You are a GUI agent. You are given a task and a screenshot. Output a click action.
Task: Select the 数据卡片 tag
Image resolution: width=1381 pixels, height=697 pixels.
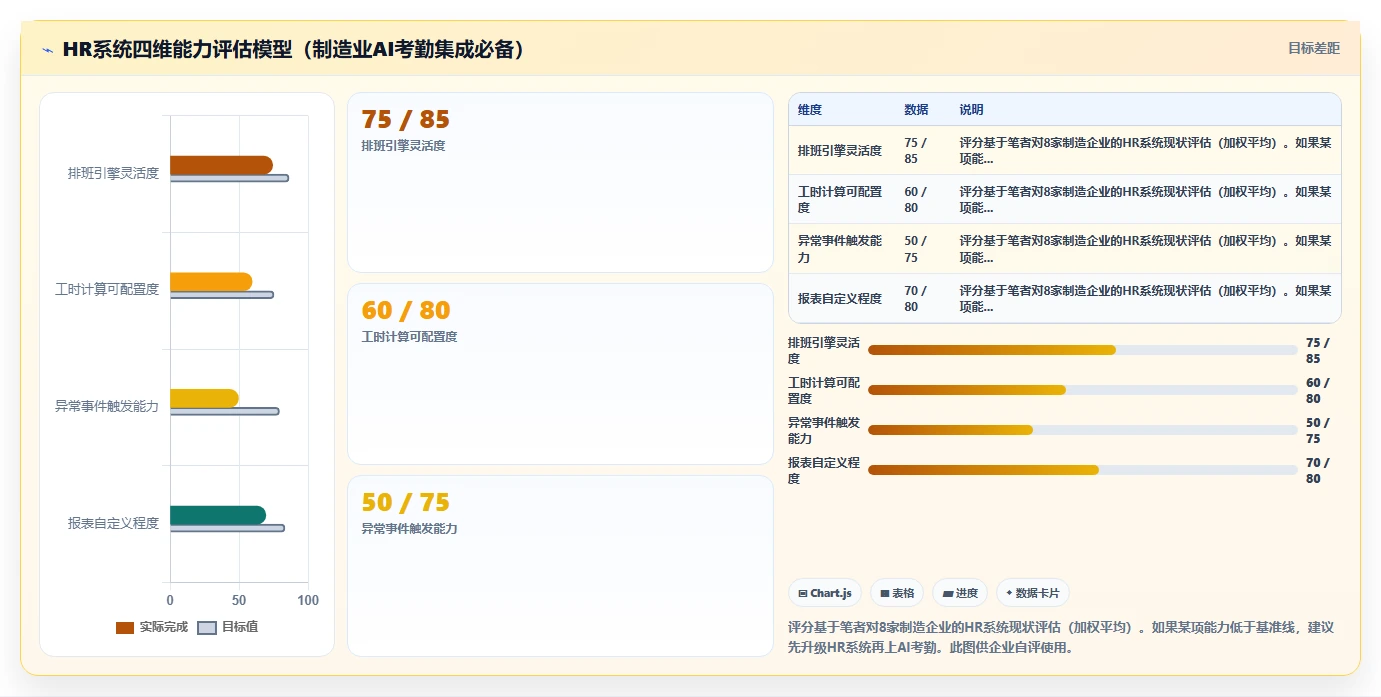[1033, 593]
